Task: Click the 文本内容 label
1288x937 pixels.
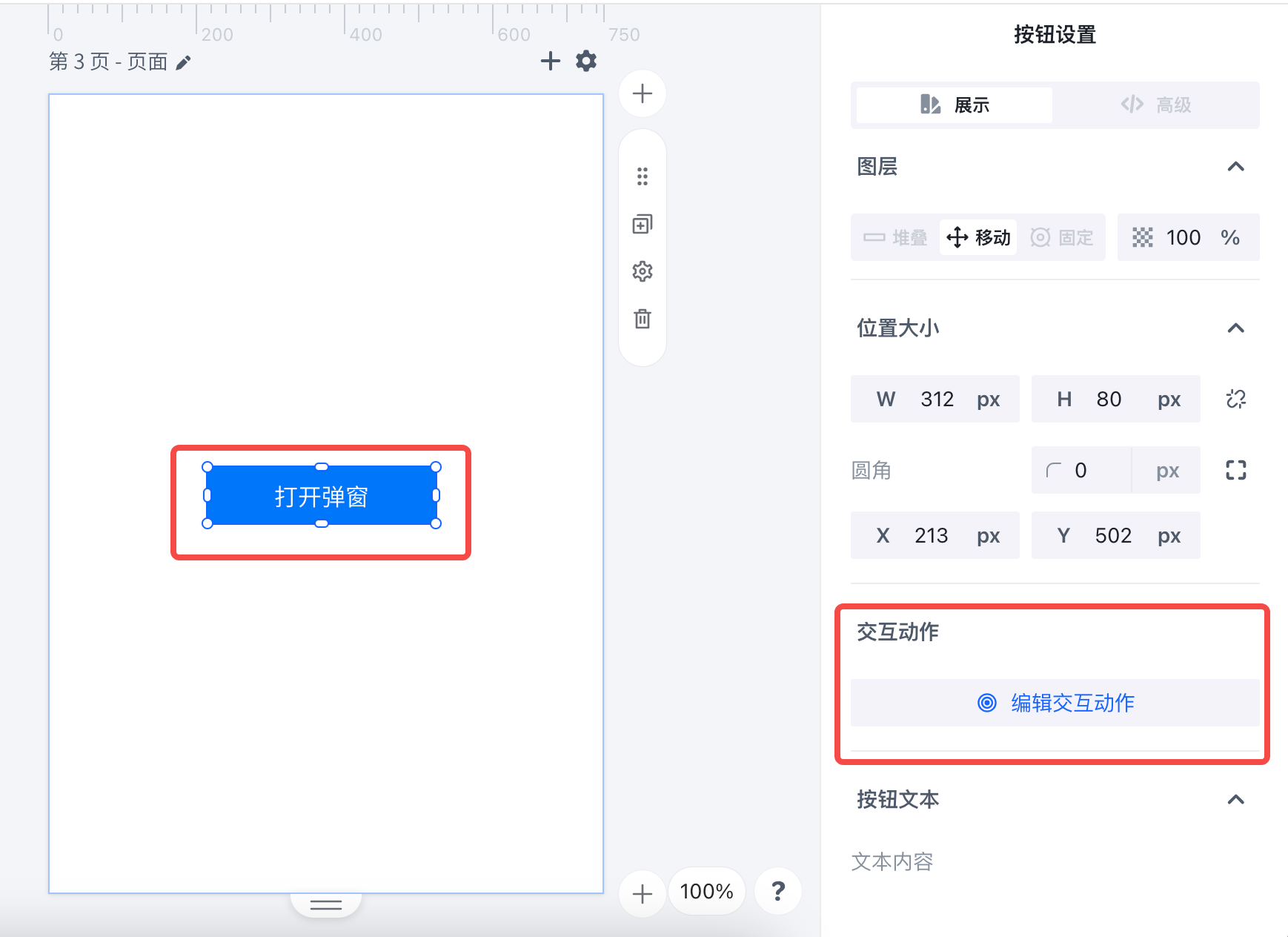Action: tap(892, 861)
